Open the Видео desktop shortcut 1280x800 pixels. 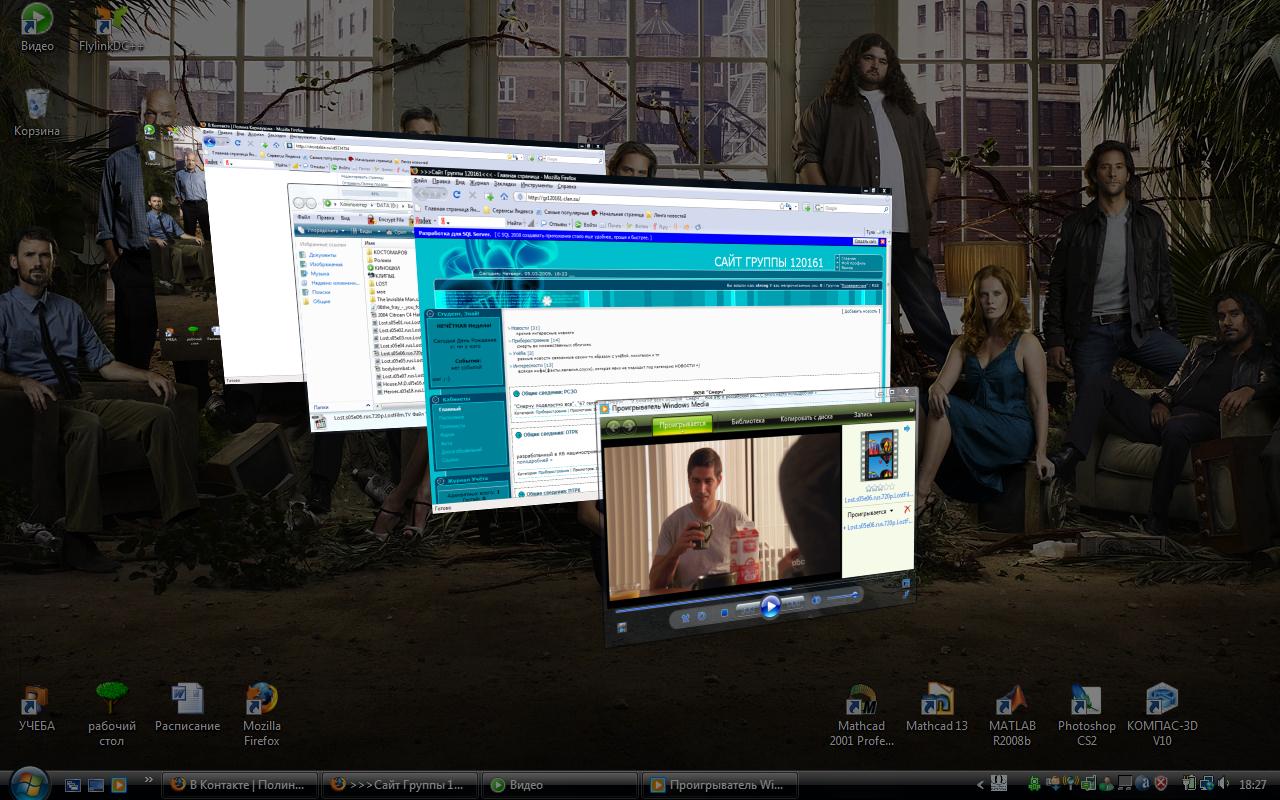pyautogui.click(x=37, y=27)
